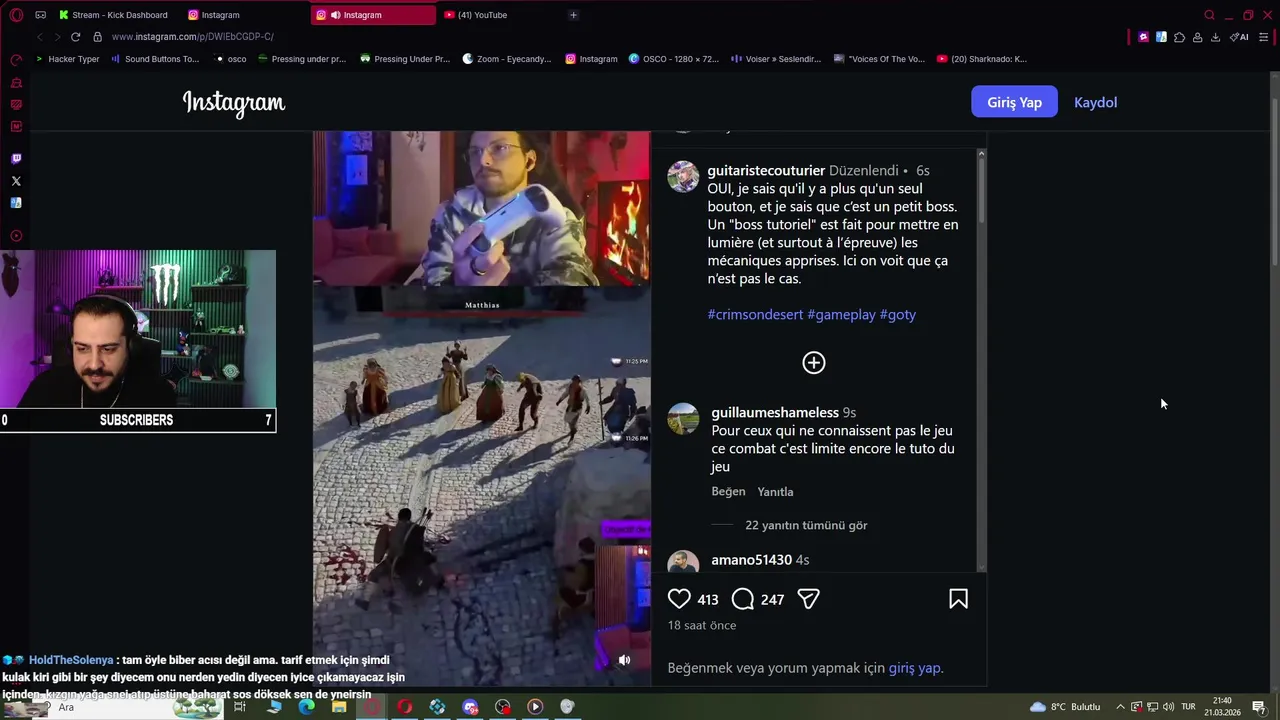
Task: Open a new browser tab
Action: click(x=573, y=15)
